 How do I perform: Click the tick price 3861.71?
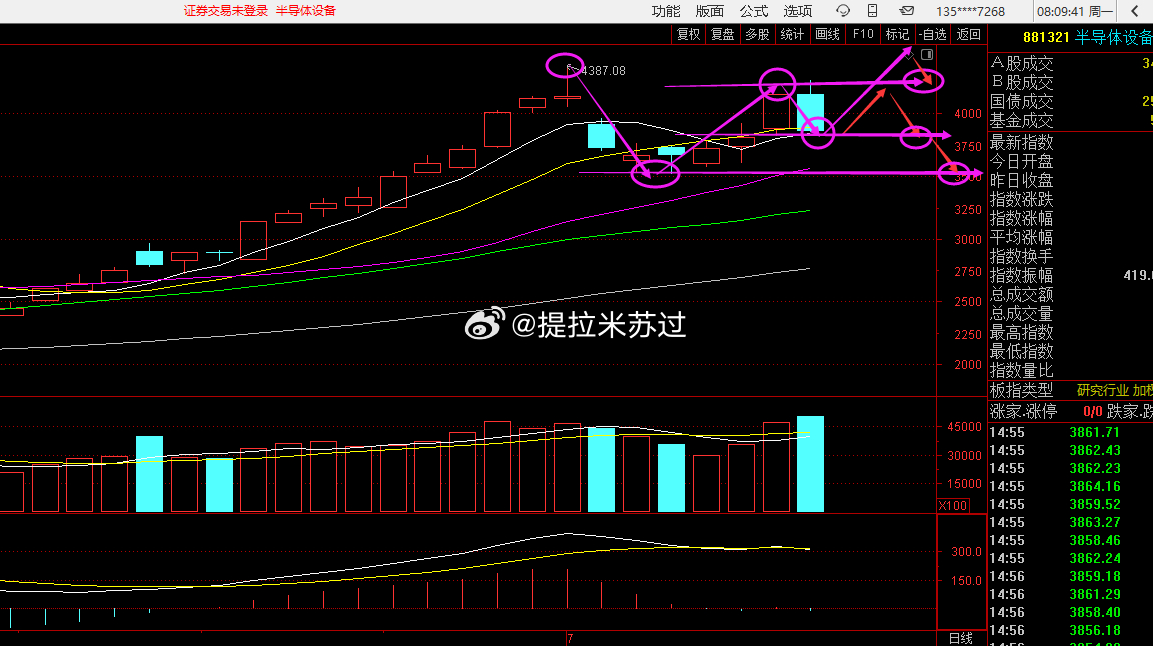(x=1094, y=432)
